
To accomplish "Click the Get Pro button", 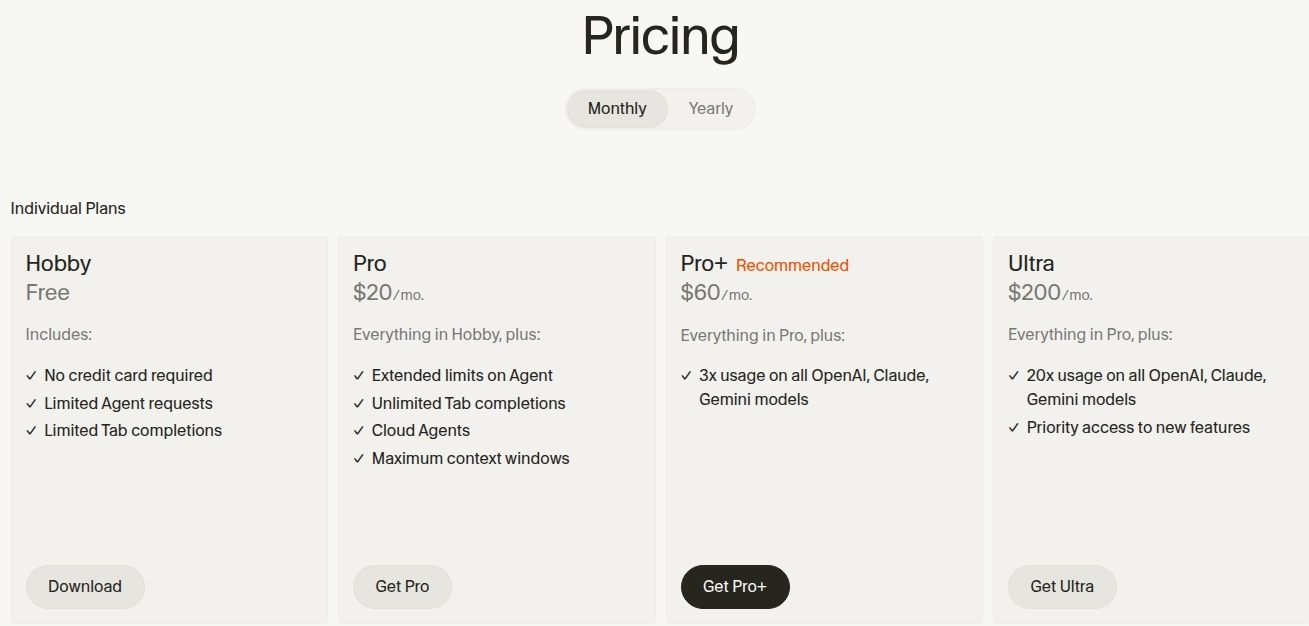I will coord(402,587).
